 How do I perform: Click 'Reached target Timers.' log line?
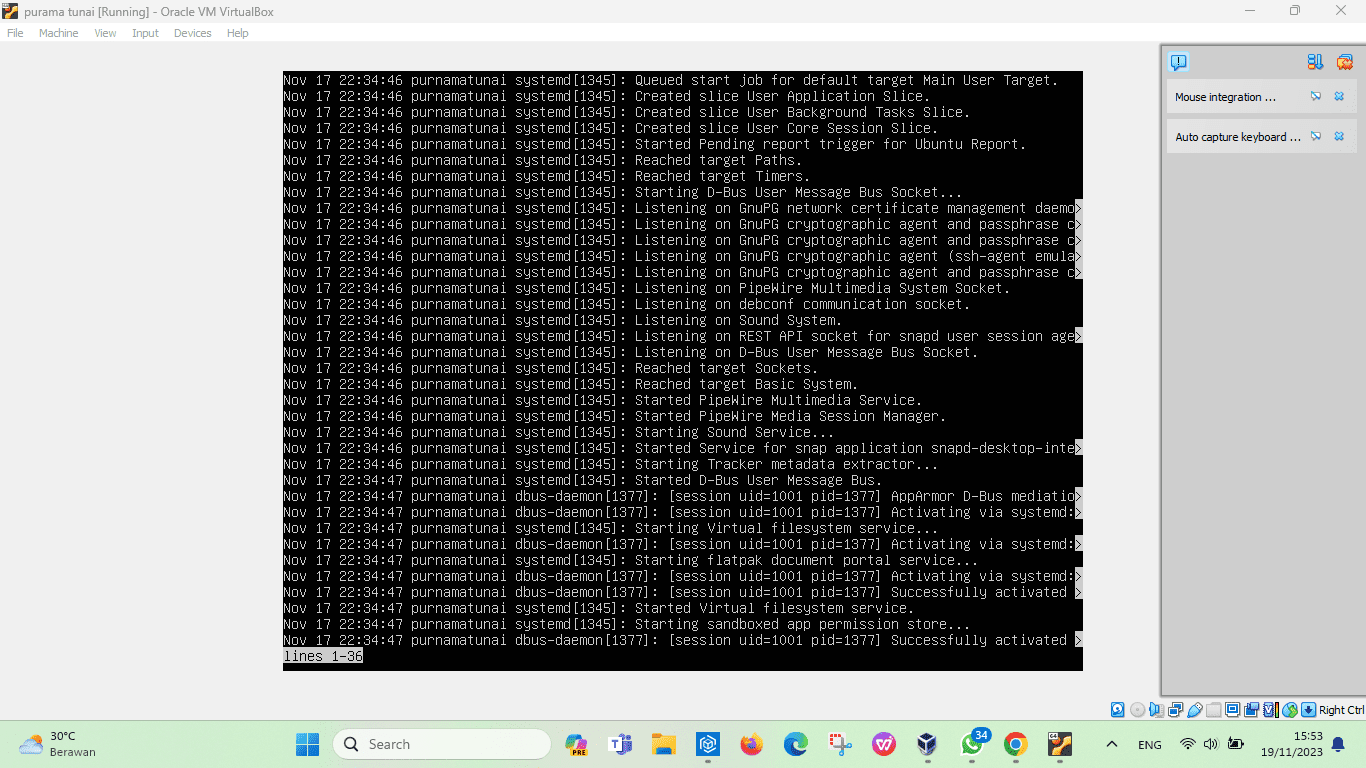coord(722,176)
